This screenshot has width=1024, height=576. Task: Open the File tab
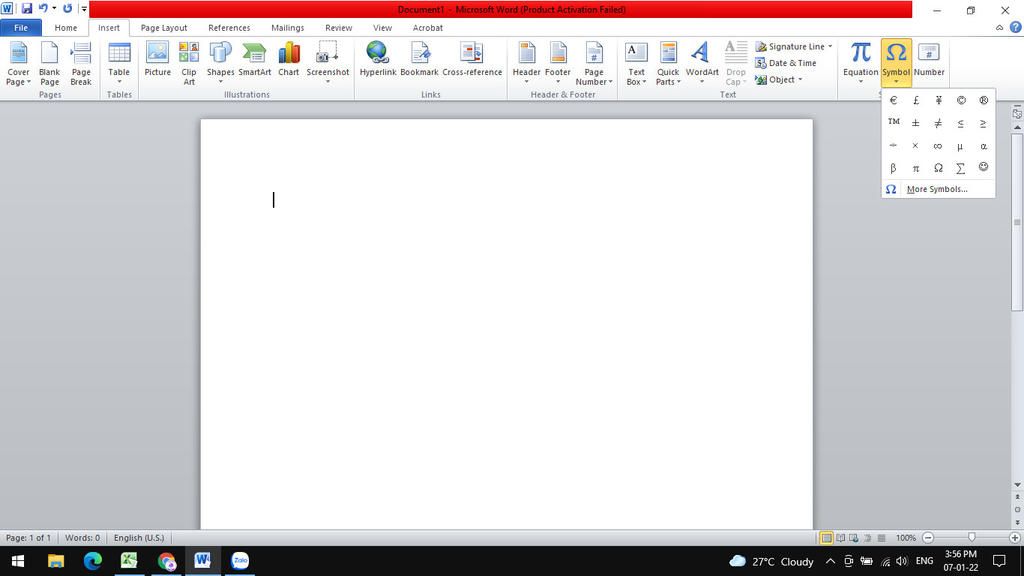point(20,28)
